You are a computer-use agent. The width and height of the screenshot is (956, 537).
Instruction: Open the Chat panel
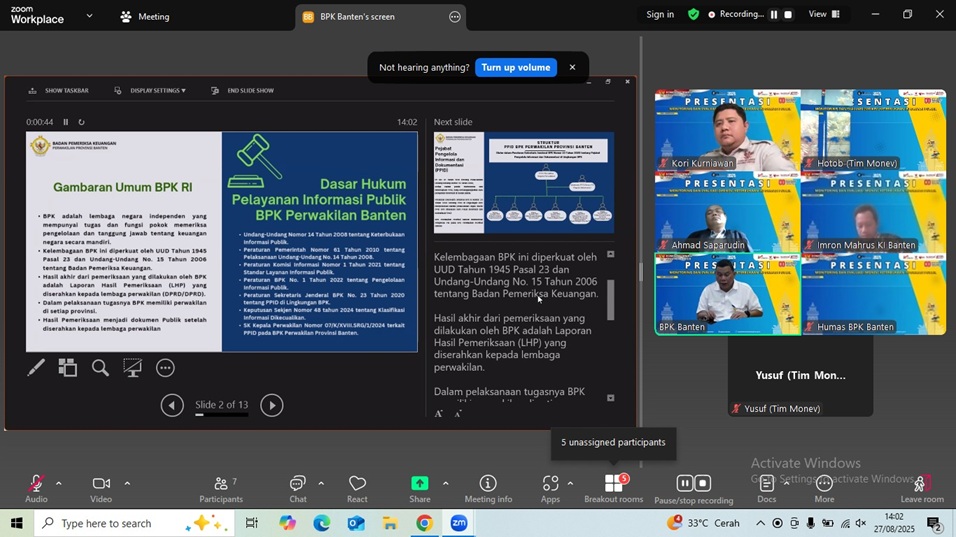[x=298, y=489]
